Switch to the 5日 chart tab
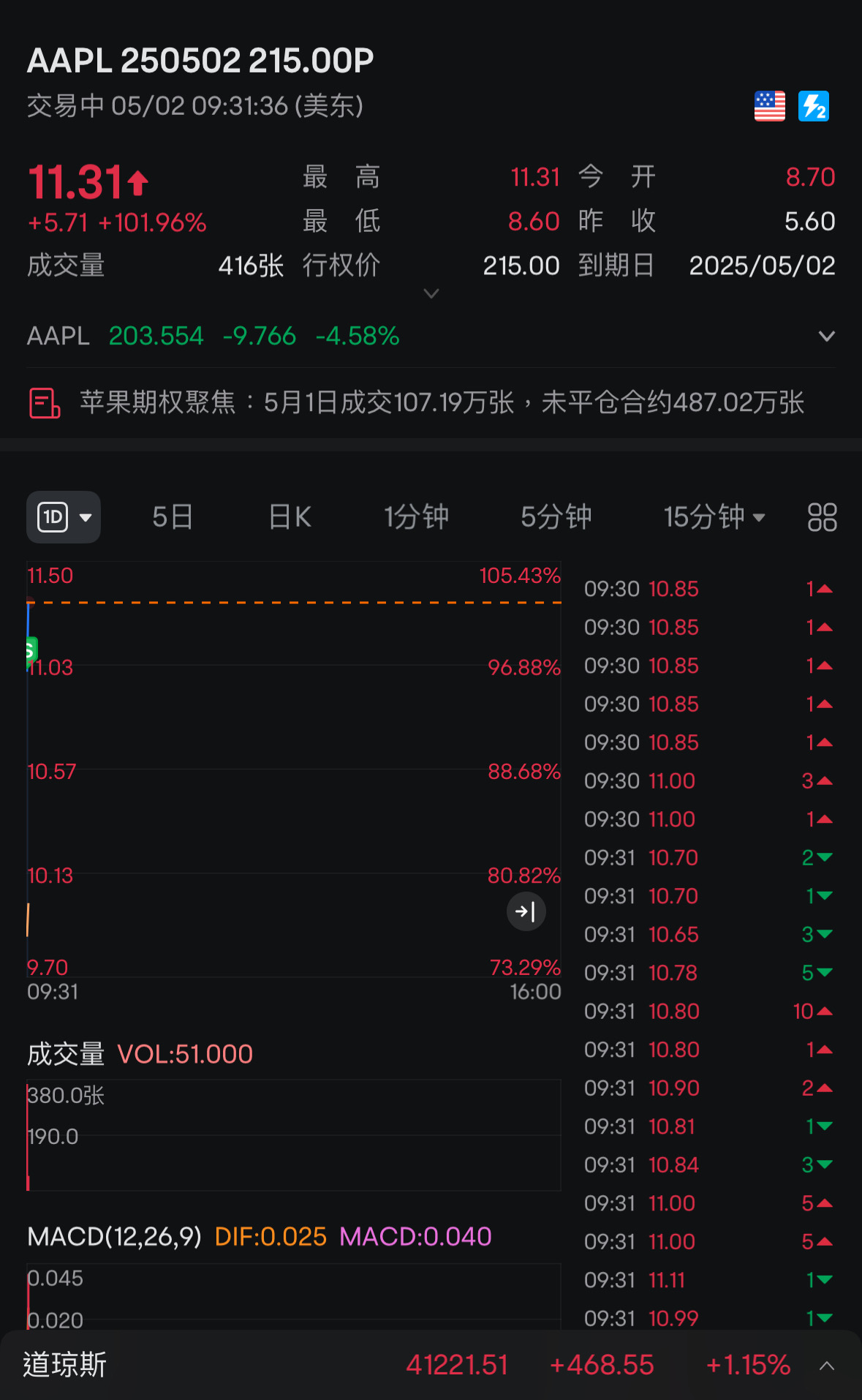Viewport: 862px width, 1400px height. [x=173, y=517]
